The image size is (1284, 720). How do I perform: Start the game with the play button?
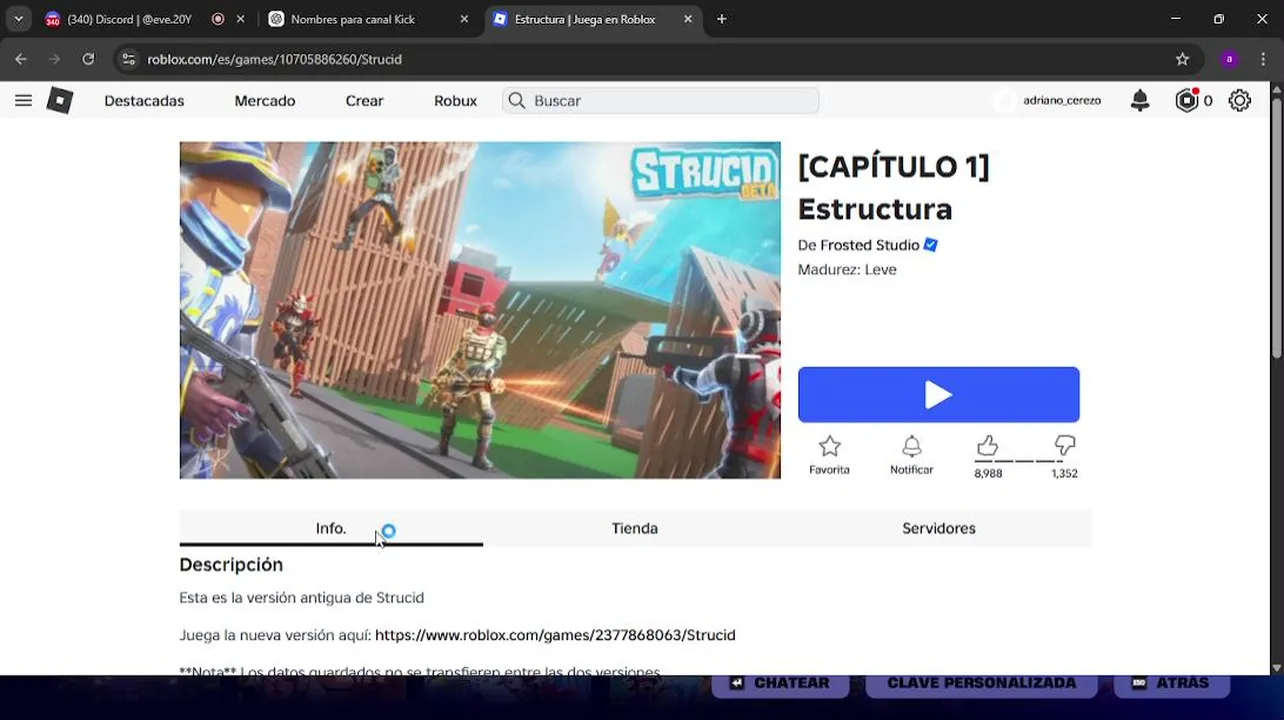938,394
